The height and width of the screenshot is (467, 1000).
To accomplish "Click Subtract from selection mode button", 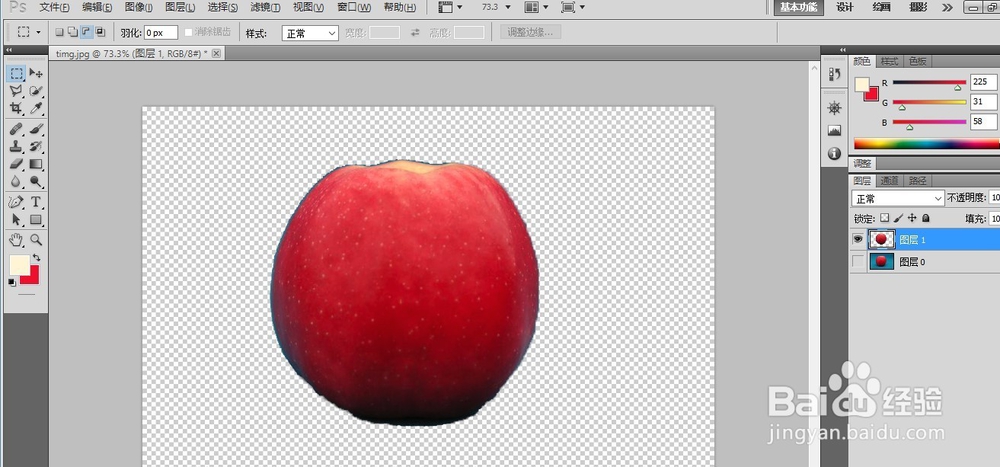I will tap(86, 32).
